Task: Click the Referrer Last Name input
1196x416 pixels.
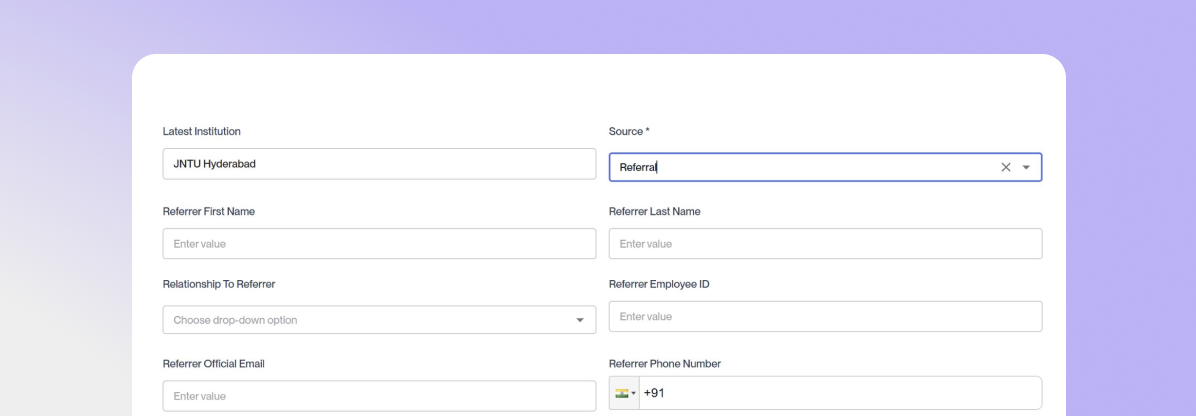Action: point(825,243)
